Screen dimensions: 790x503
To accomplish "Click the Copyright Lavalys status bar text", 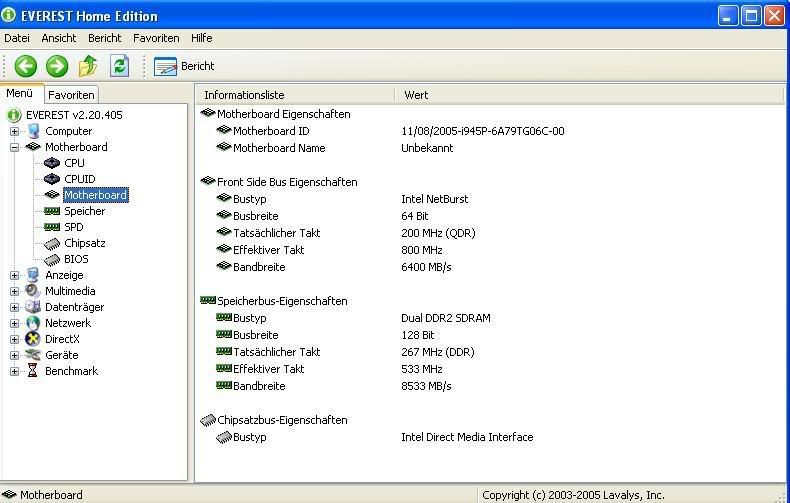I will (x=573, y=495).
